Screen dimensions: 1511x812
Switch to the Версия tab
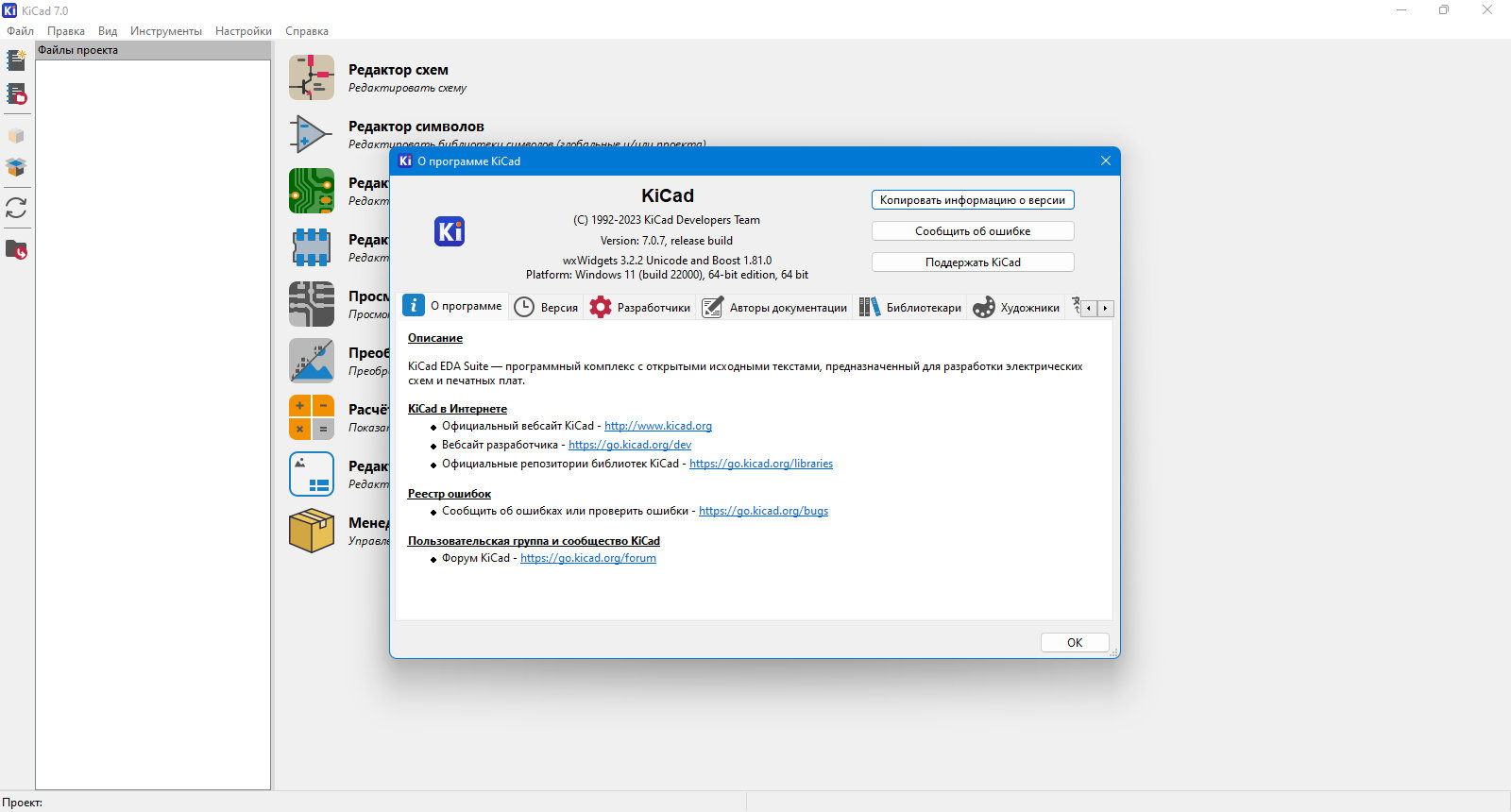(546, 308)
